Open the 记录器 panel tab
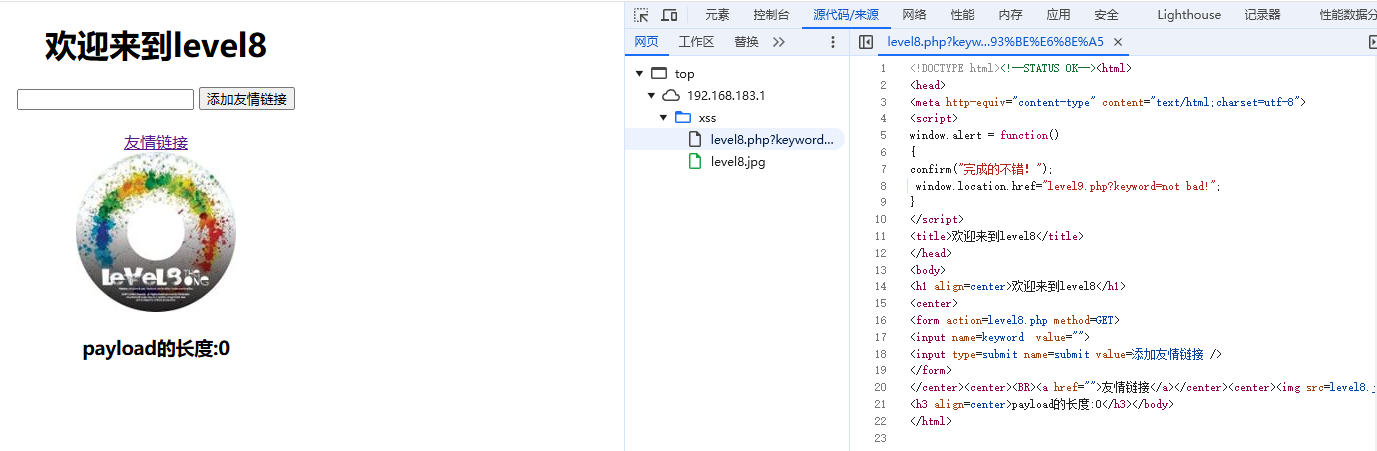This screenshot has height=451, width=1377. click(1262, 15)
